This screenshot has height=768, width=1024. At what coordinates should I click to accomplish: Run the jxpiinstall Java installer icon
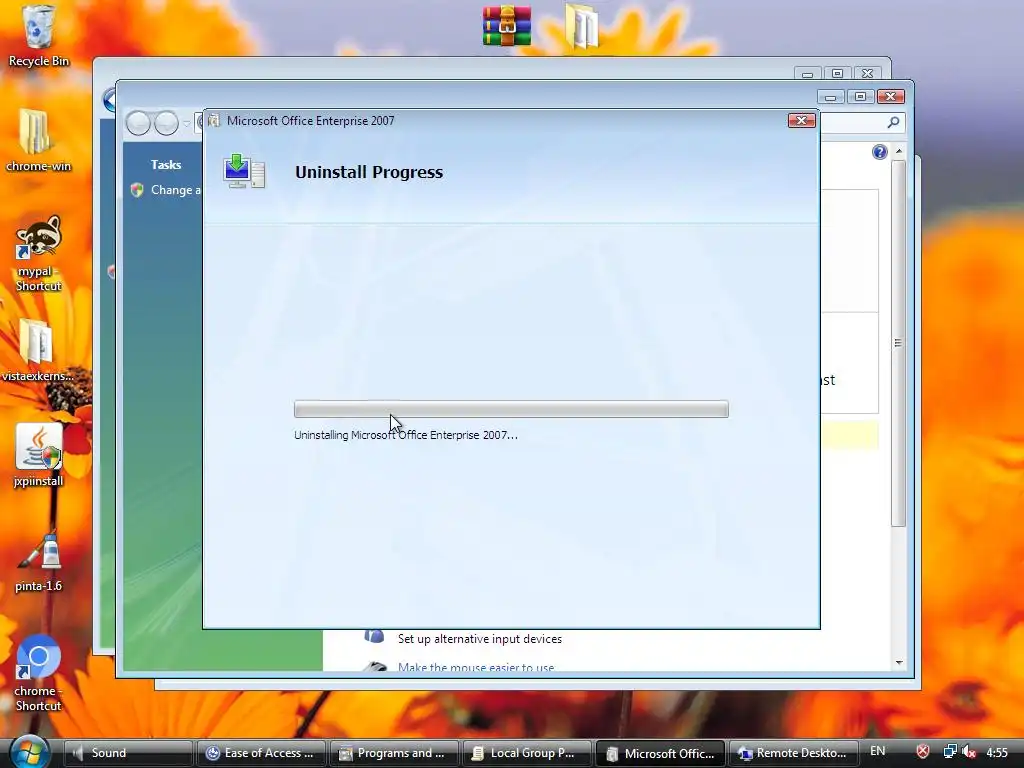pyautogui.click(x=38, y=455)
